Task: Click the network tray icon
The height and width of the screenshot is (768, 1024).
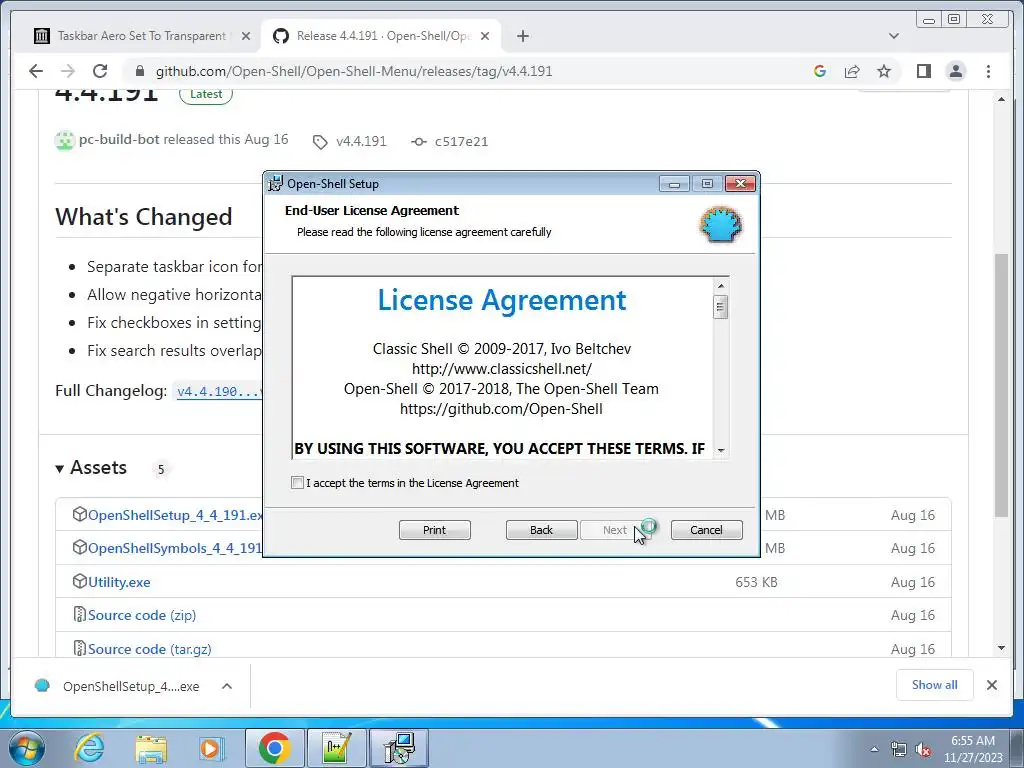Action: (x=899, y=750)
